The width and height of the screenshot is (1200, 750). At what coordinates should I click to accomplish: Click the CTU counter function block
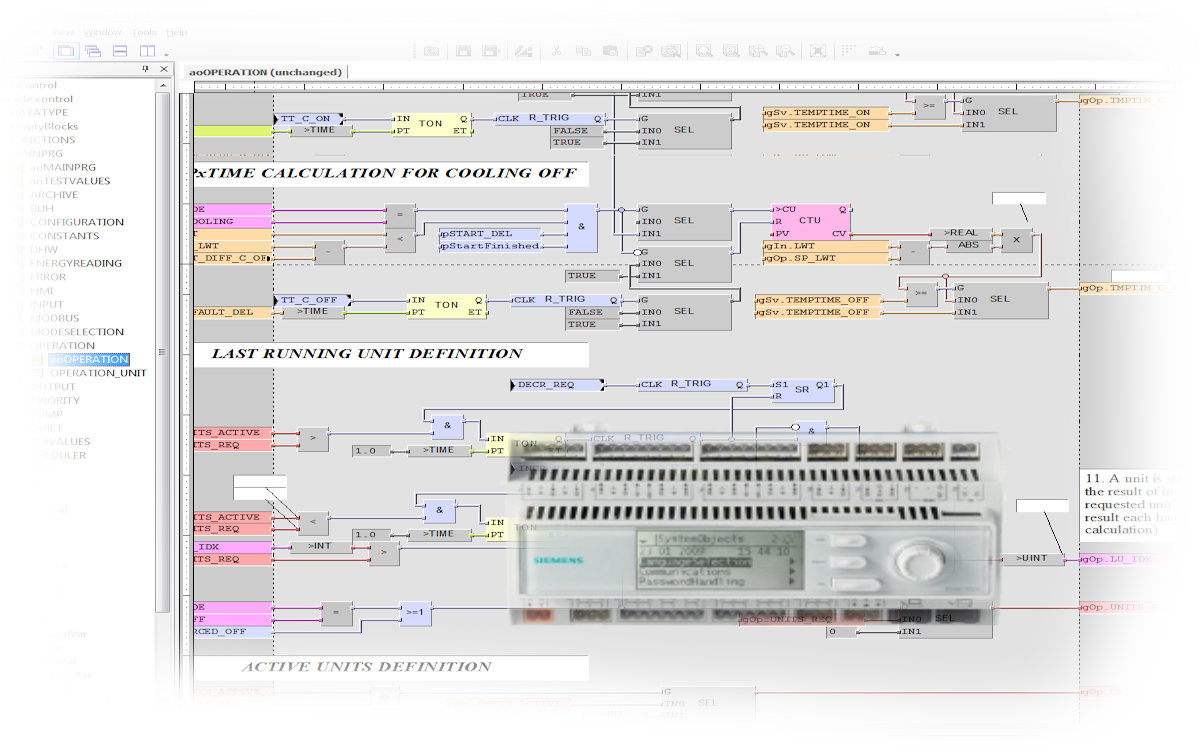tap(810, 221)
